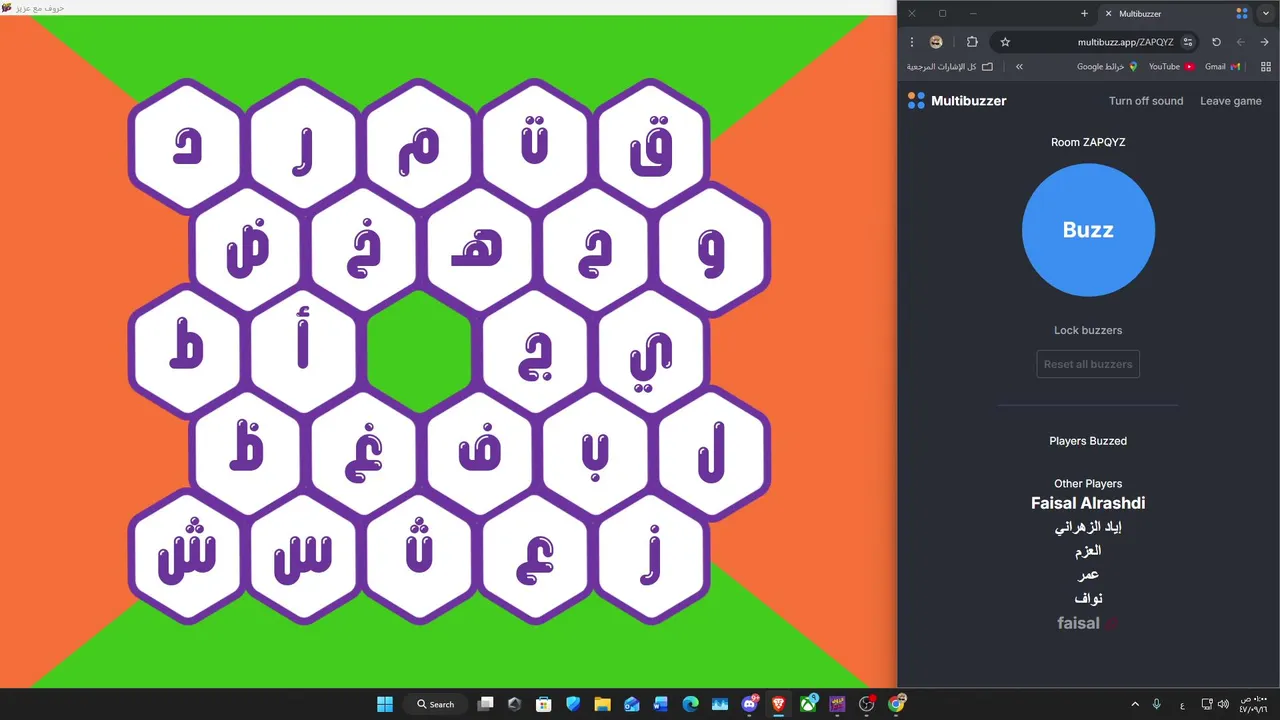
Task: Open Microsoft Word from taskbar
Action: [x=661, y=704]
